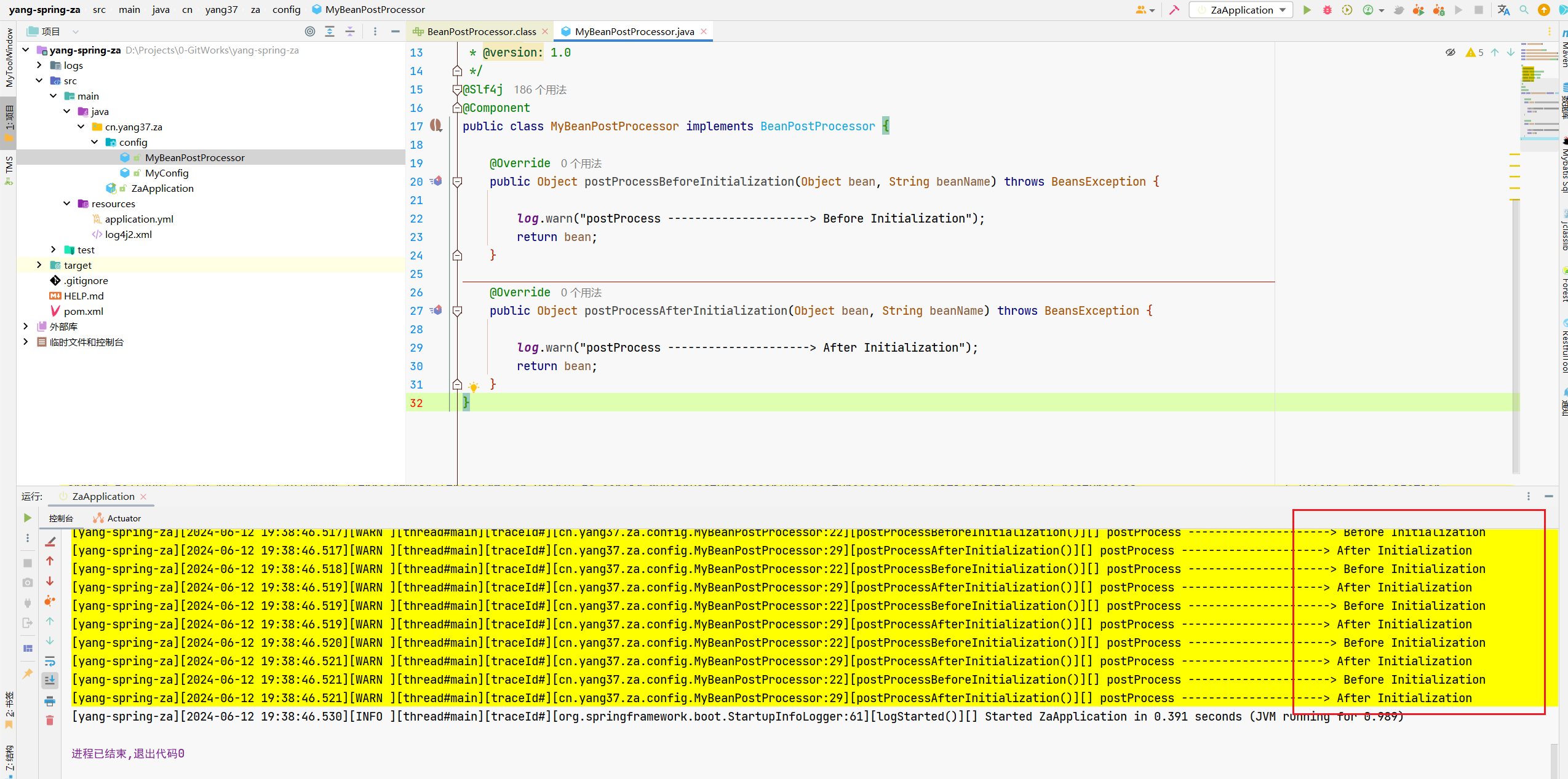Click the class gutter icon on line 17

436,125
